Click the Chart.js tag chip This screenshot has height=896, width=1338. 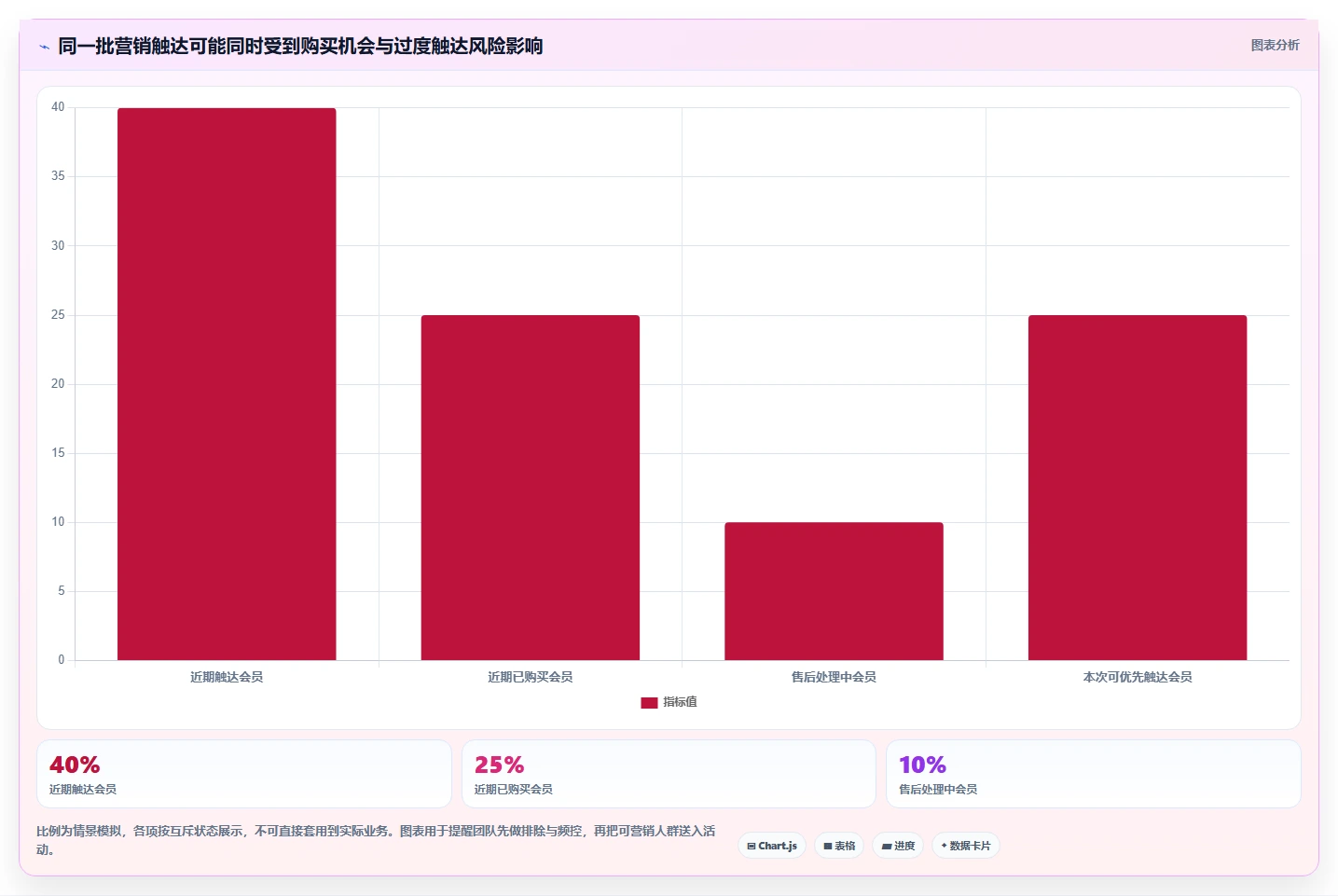click(772, 846)
